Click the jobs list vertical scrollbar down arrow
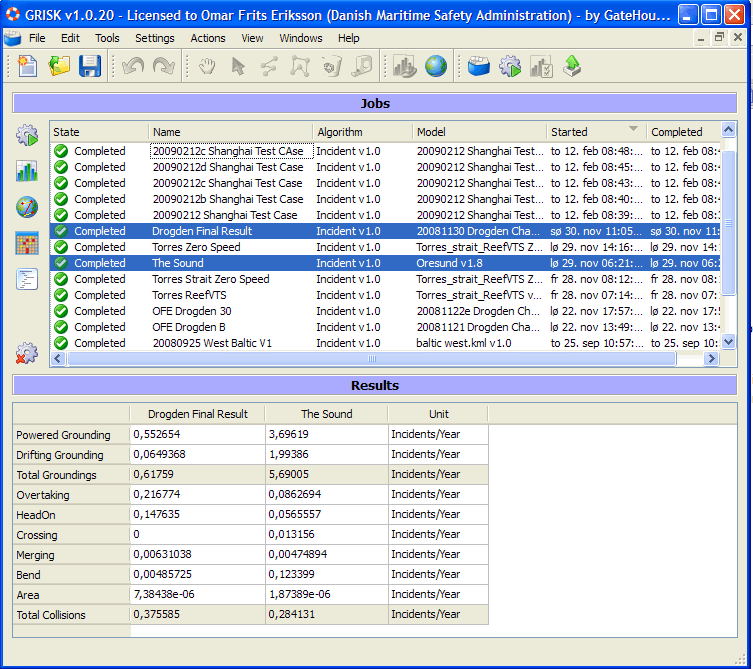 tap(729, 342)
